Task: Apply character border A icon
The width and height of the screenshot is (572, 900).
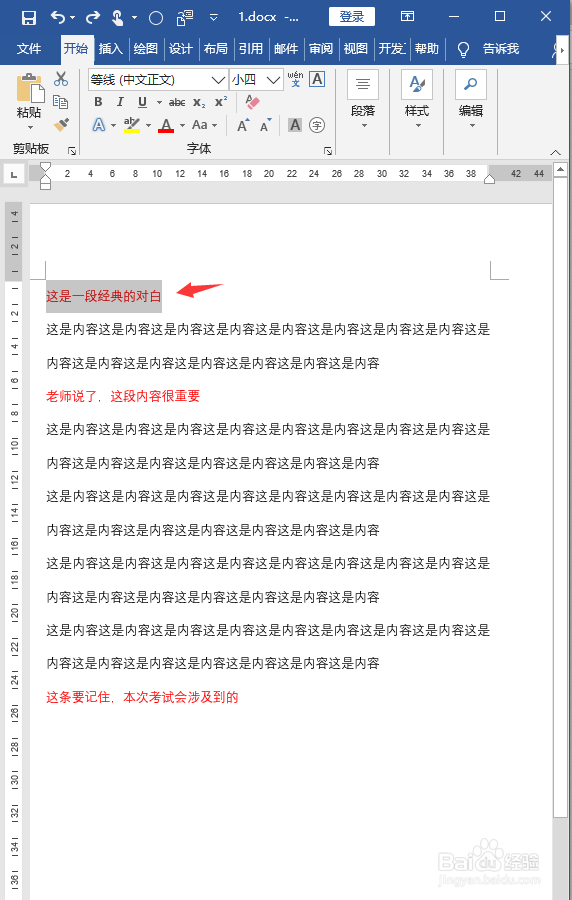Action: [317, 79]
